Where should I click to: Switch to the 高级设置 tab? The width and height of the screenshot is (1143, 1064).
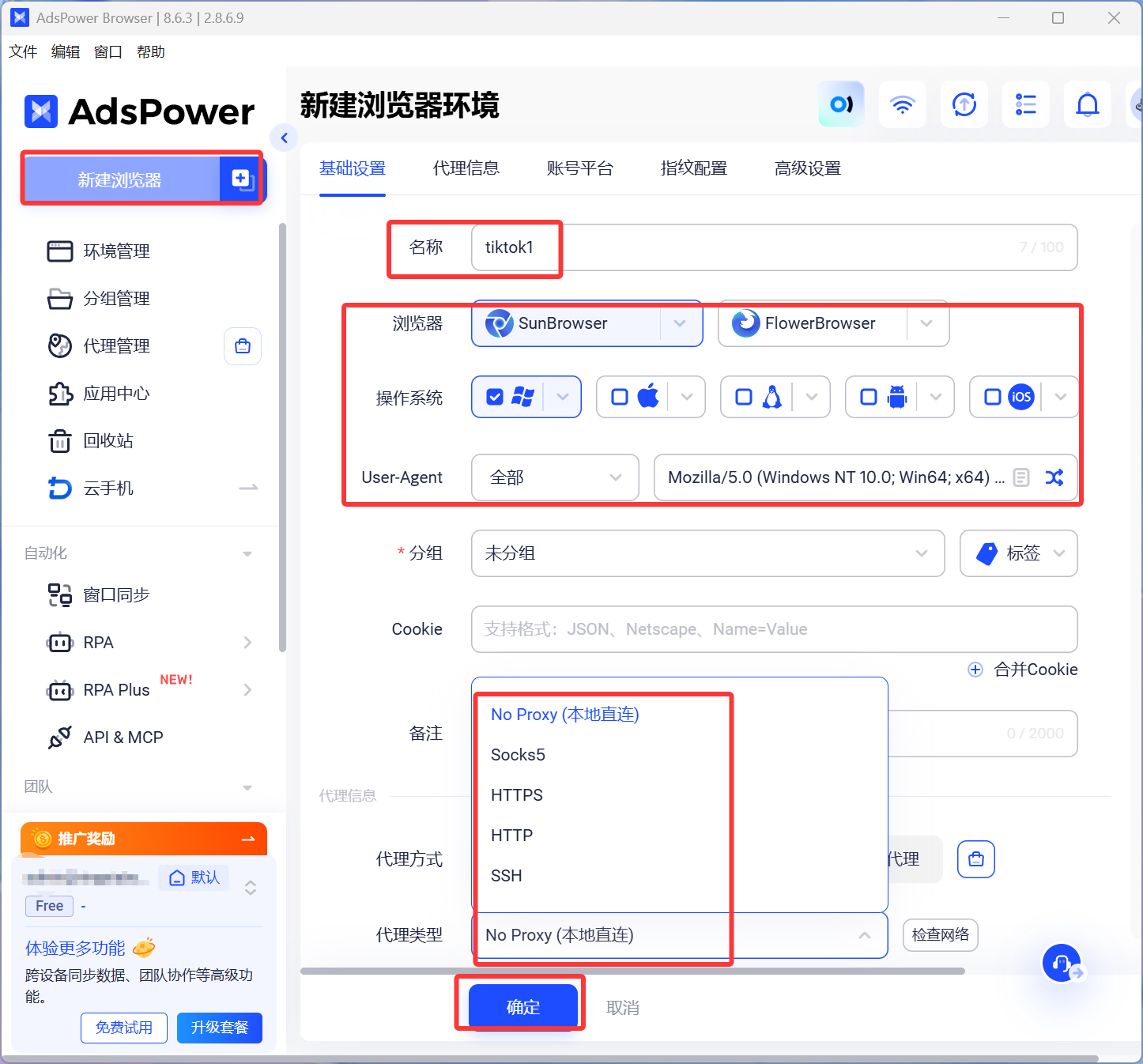pyautogui.click(x=808, y=168)
